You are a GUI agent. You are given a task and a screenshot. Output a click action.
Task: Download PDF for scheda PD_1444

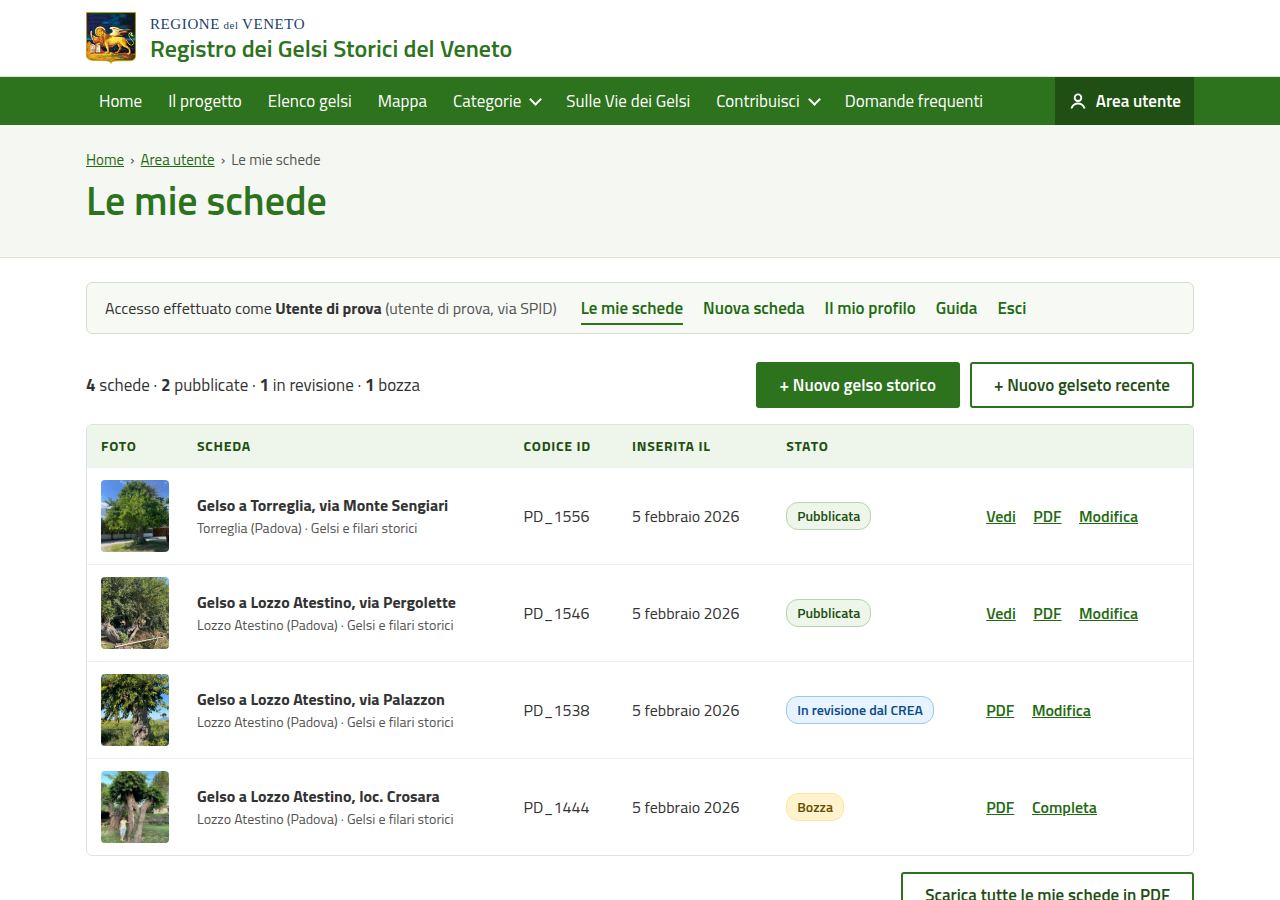1000,808
